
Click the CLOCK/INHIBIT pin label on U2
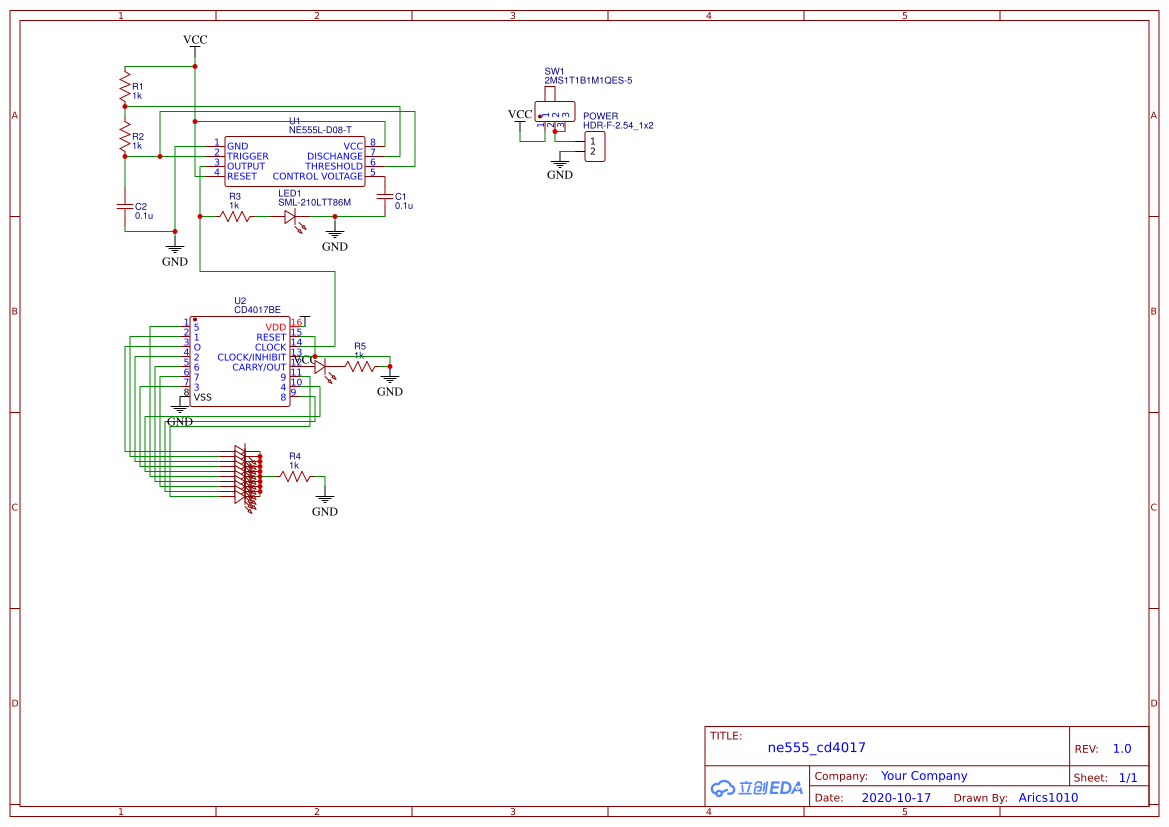(251, 357)
